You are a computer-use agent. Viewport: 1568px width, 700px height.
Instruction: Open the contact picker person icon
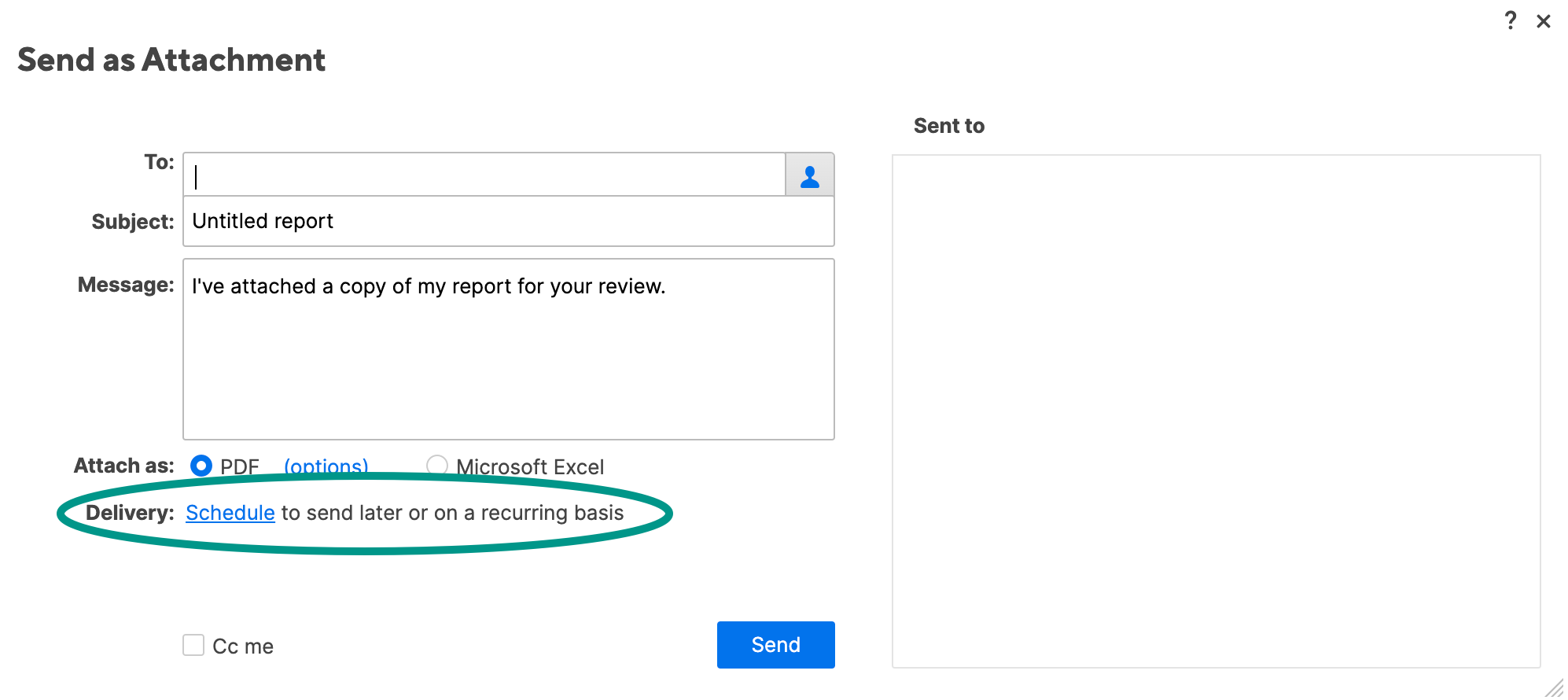pos(809,175)
